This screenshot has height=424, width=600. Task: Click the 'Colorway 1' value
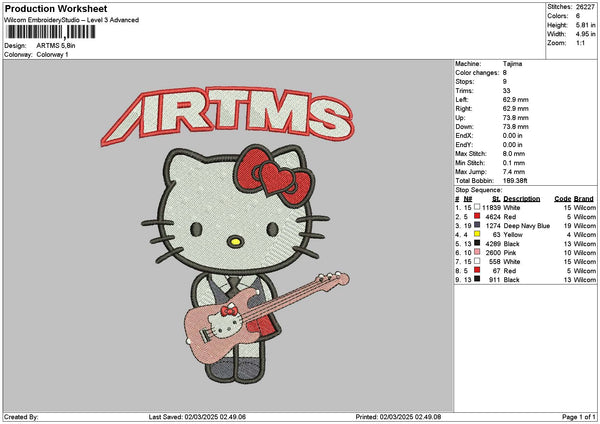coord(52,55)
